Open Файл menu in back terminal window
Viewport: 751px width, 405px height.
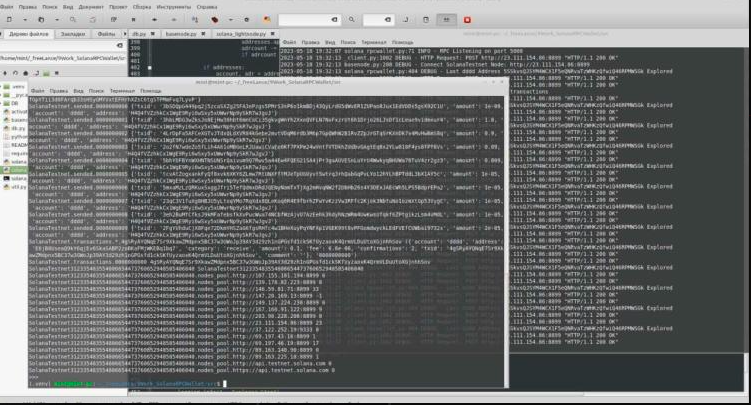point(289,42)
